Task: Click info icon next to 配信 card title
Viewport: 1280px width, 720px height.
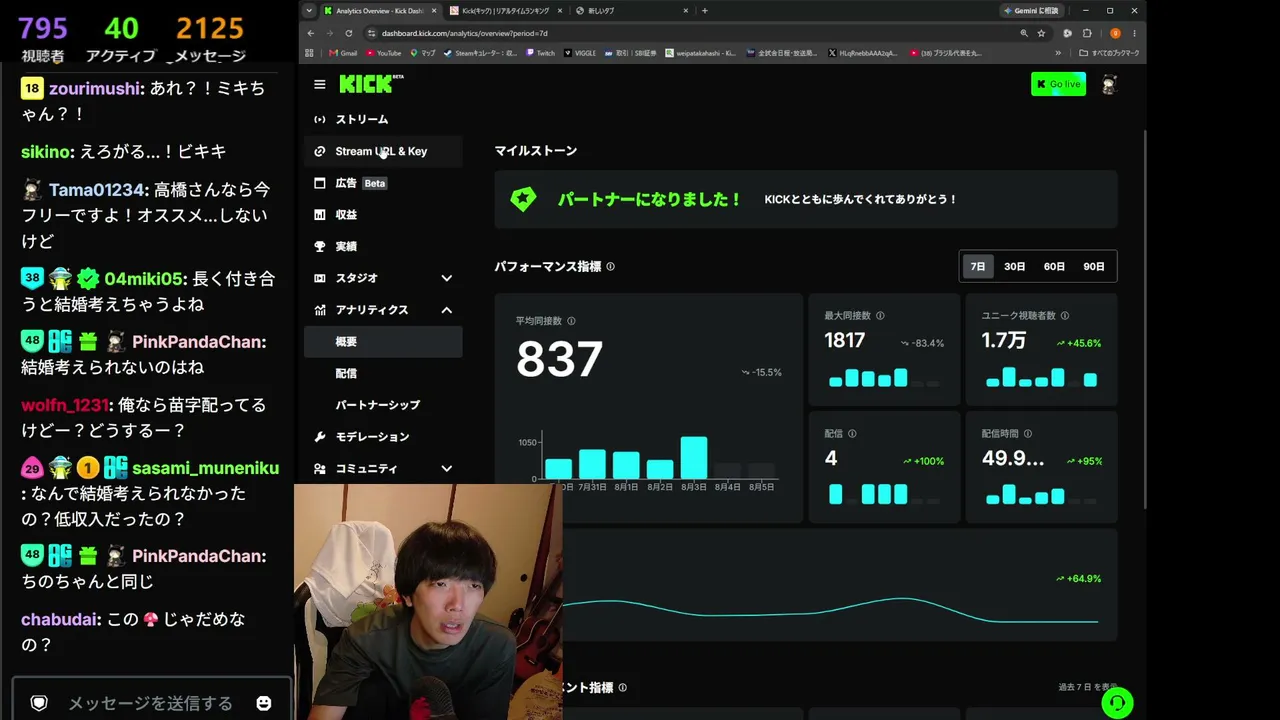Action: pos(852,434)
